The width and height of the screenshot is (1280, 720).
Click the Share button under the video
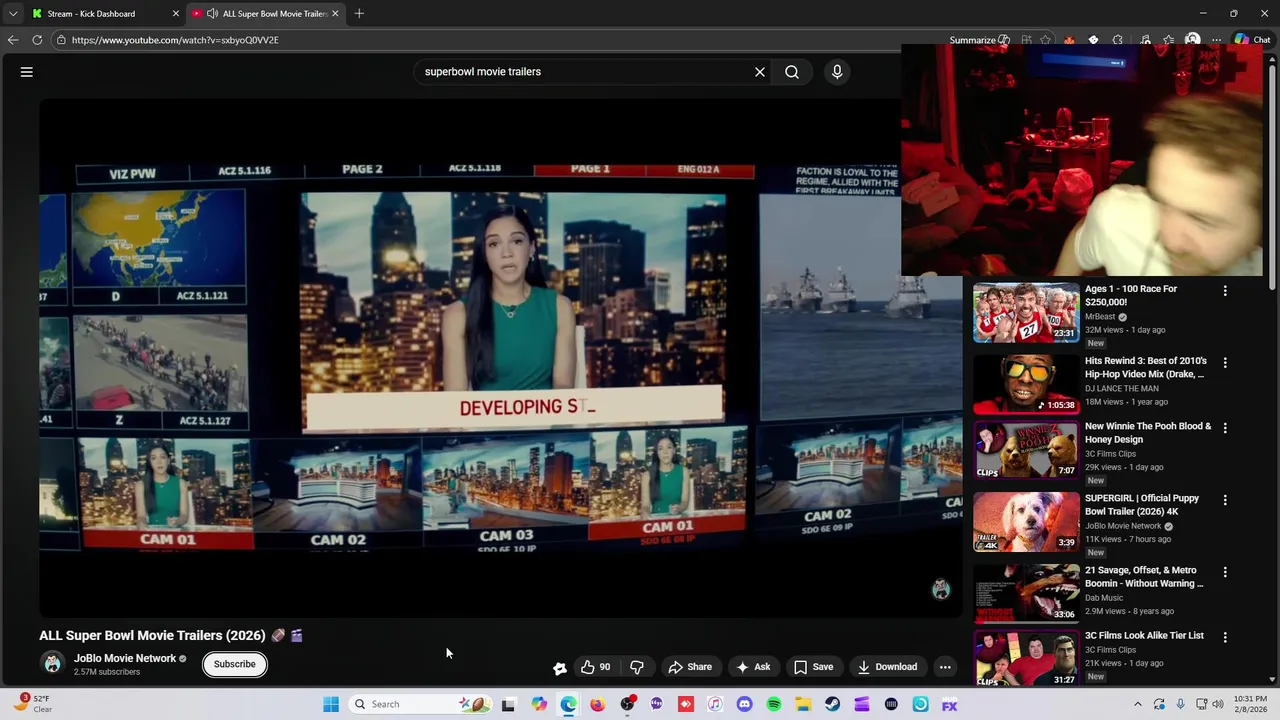(x=690, y=667)
